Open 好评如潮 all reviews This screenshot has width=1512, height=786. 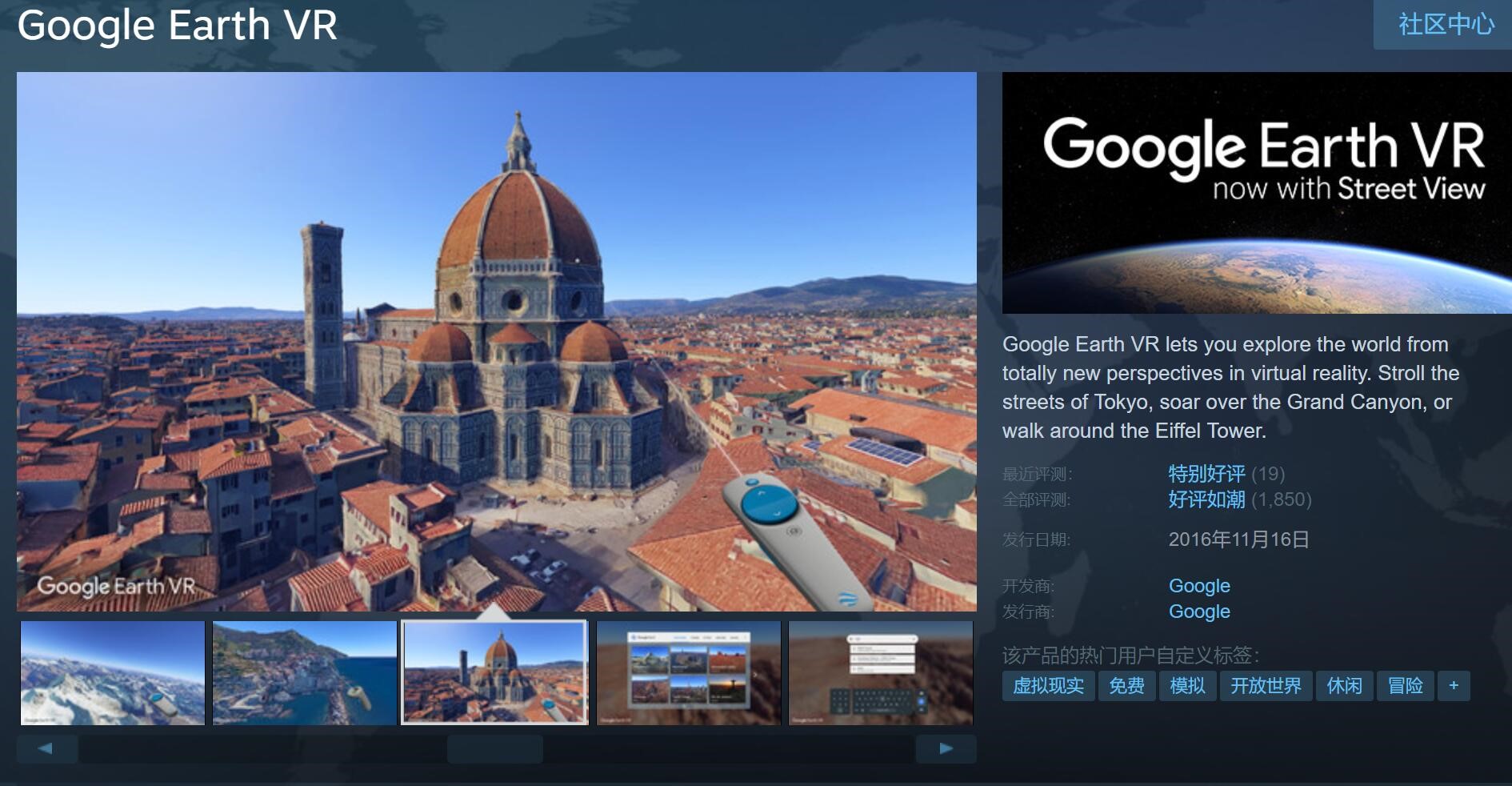click(1206, 499)
